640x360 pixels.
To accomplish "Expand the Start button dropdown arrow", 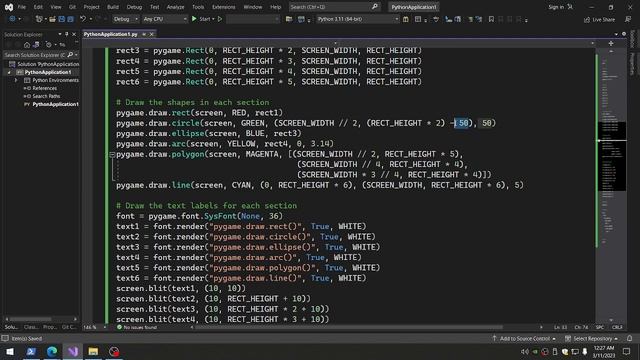I will pyautogui.click(x=213, y=19).
